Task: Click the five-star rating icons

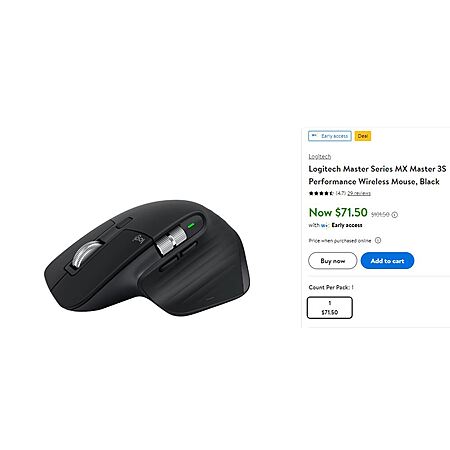Action: tap(321, 193)
